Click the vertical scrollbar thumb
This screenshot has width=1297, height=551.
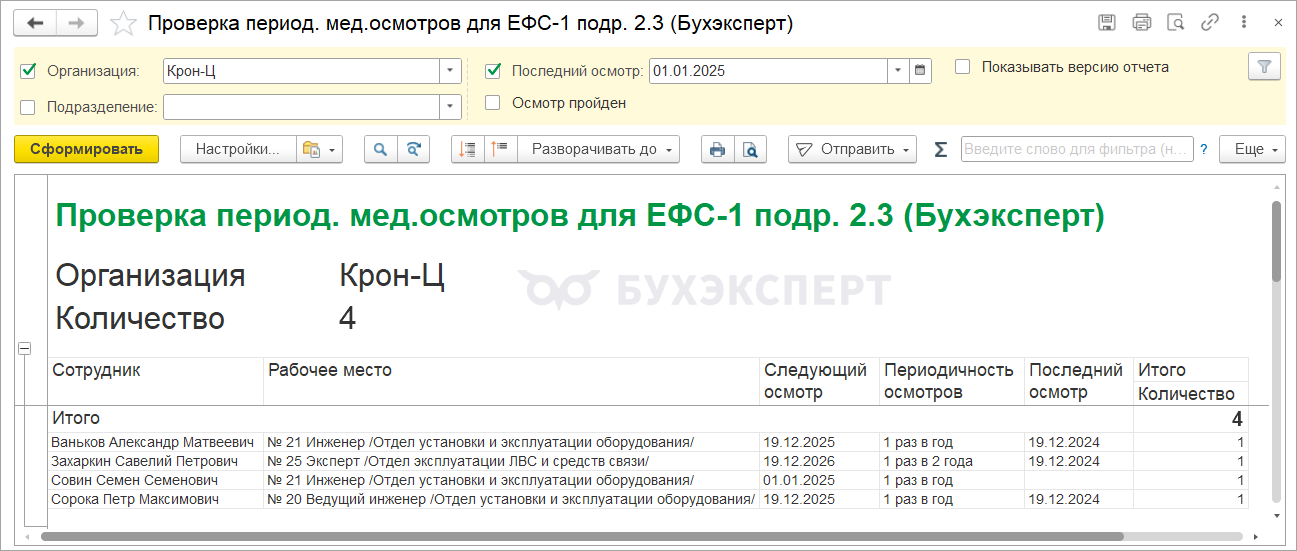click(1276, 240)
